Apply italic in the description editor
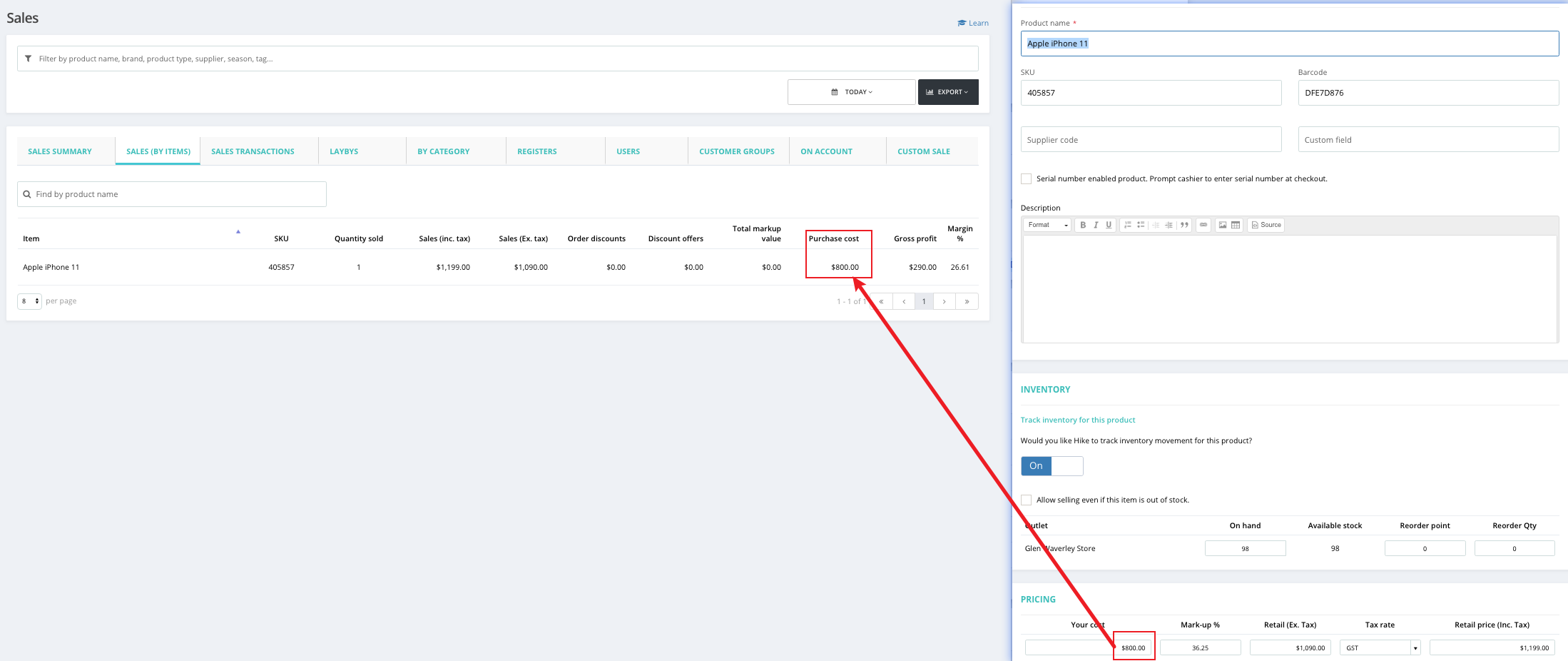The image size is (1568, 661). (1096, 225)
